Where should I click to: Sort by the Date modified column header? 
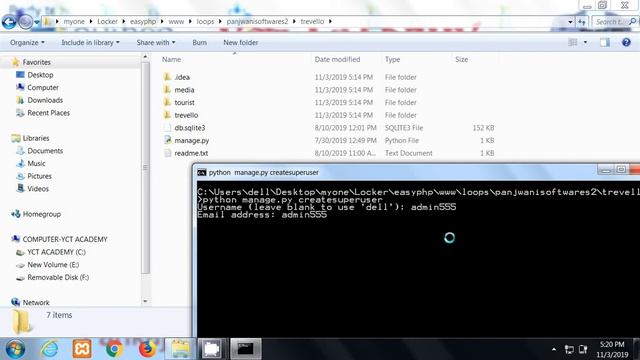click(337, 59)
